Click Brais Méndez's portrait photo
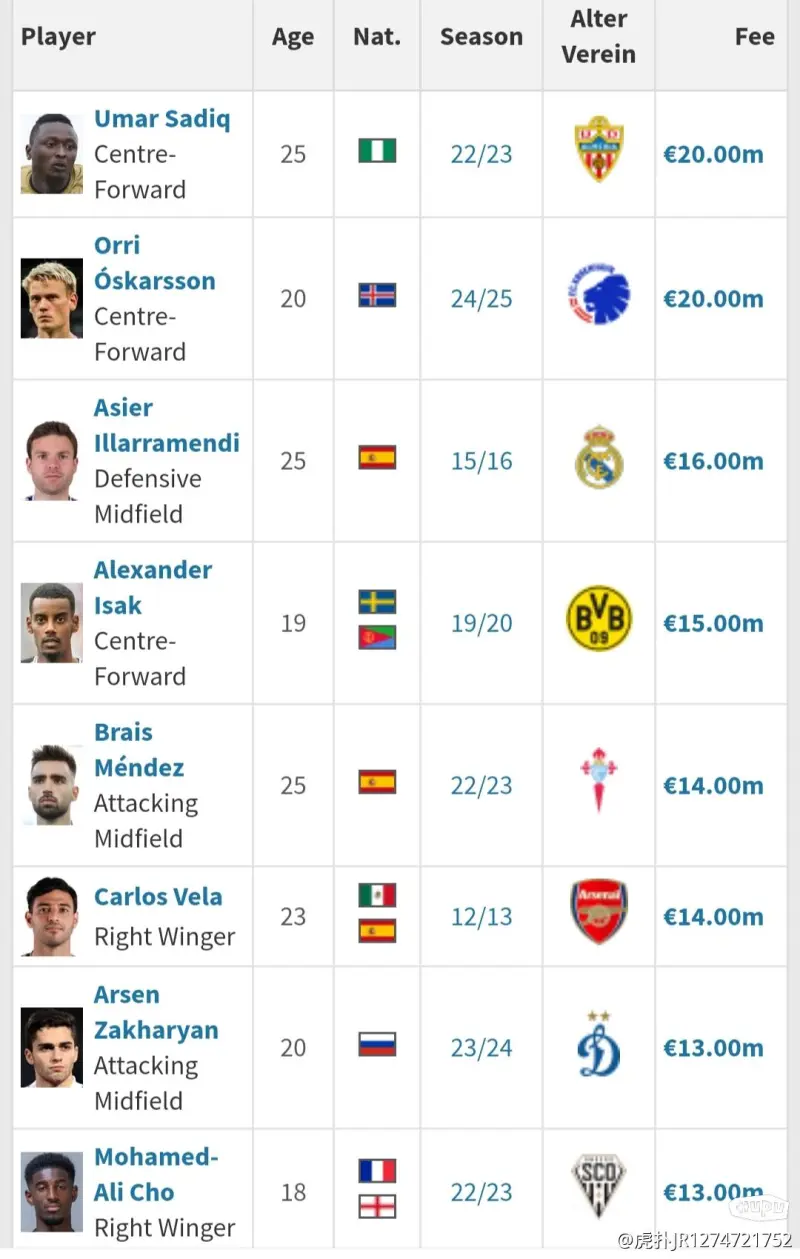The width and height of the screenshot is (800, 1259). (x=52, y=785)
